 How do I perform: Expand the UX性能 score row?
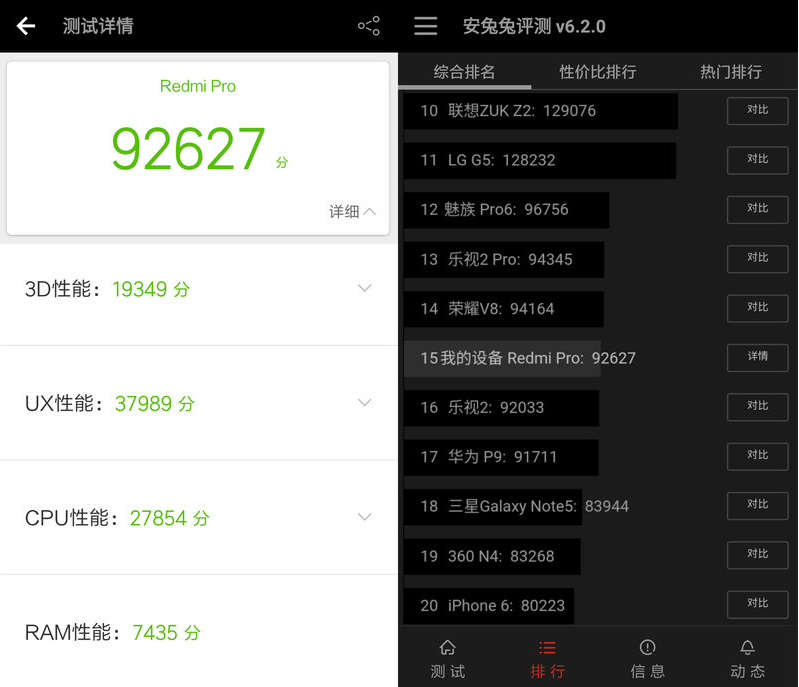pos(199,403)
